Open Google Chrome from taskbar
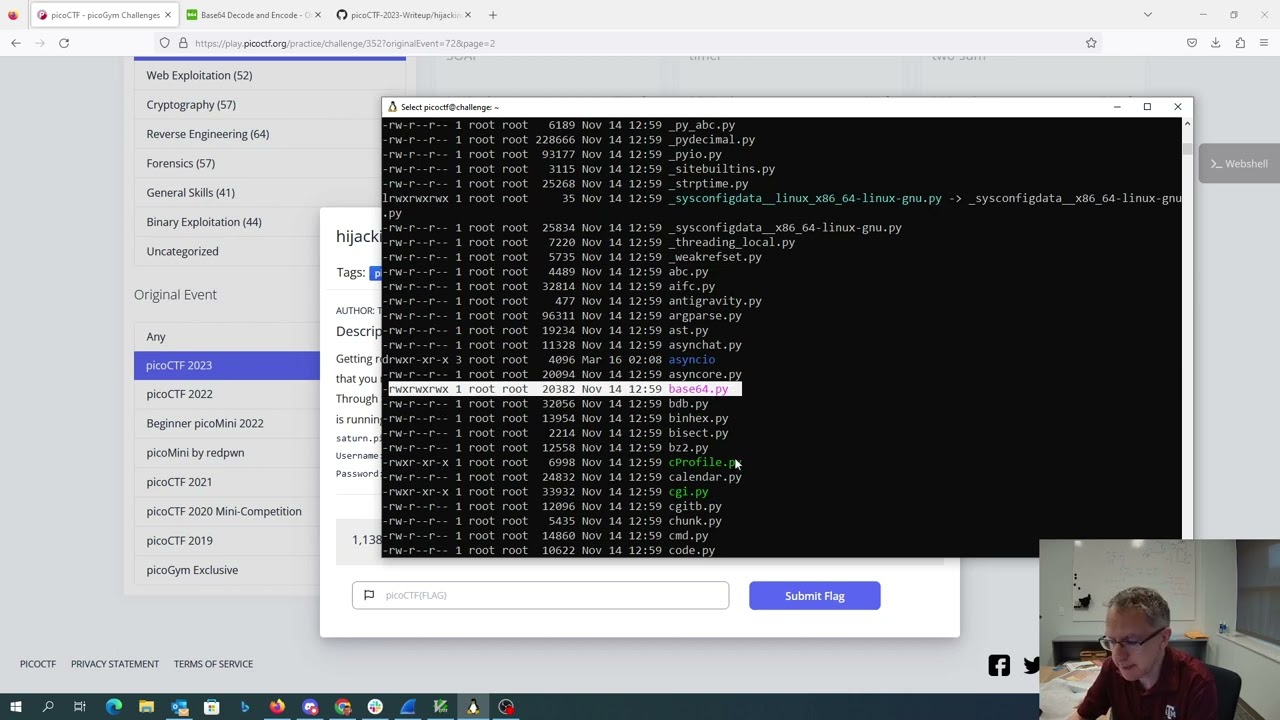This screenshot has width=1280, height=720. pyautogui.click(x=343, y=707)
